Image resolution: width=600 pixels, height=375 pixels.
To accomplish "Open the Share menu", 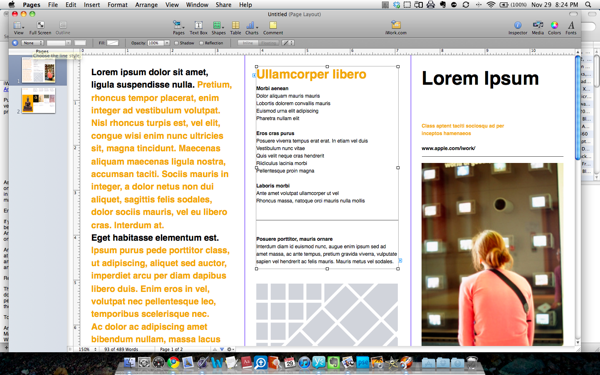I will click(x=223, y=5).
